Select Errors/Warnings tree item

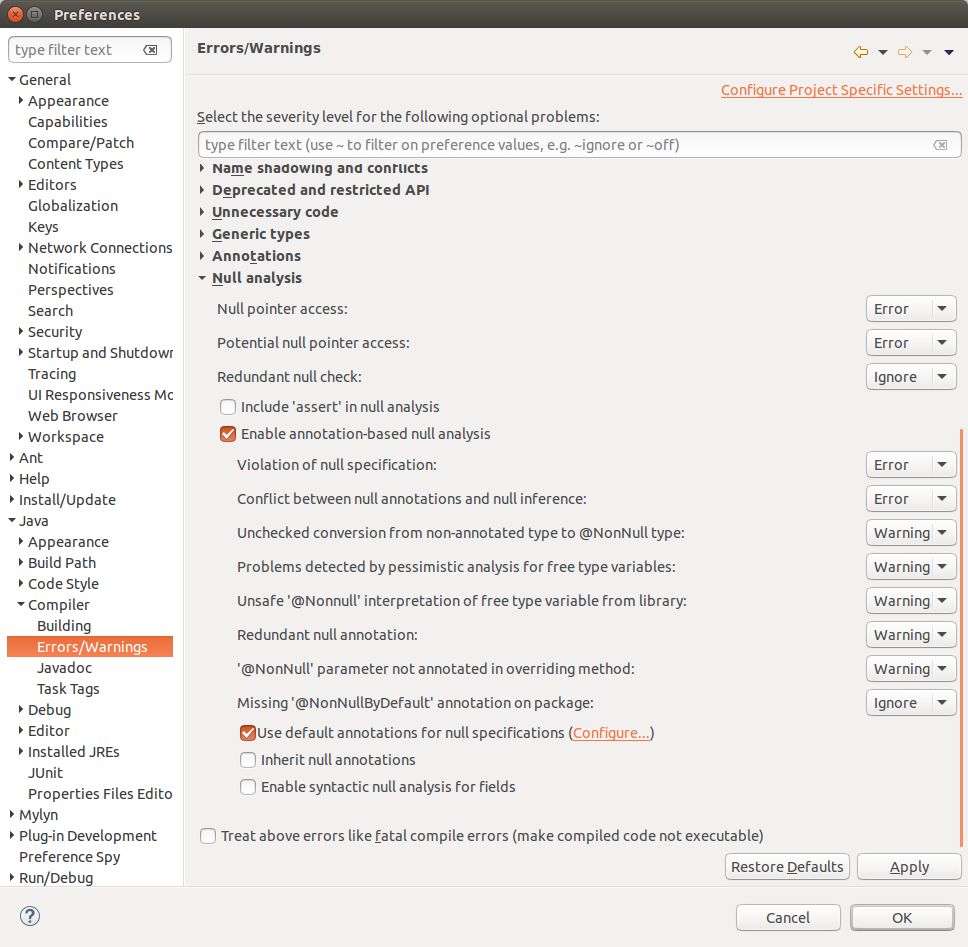click(90, 647)
